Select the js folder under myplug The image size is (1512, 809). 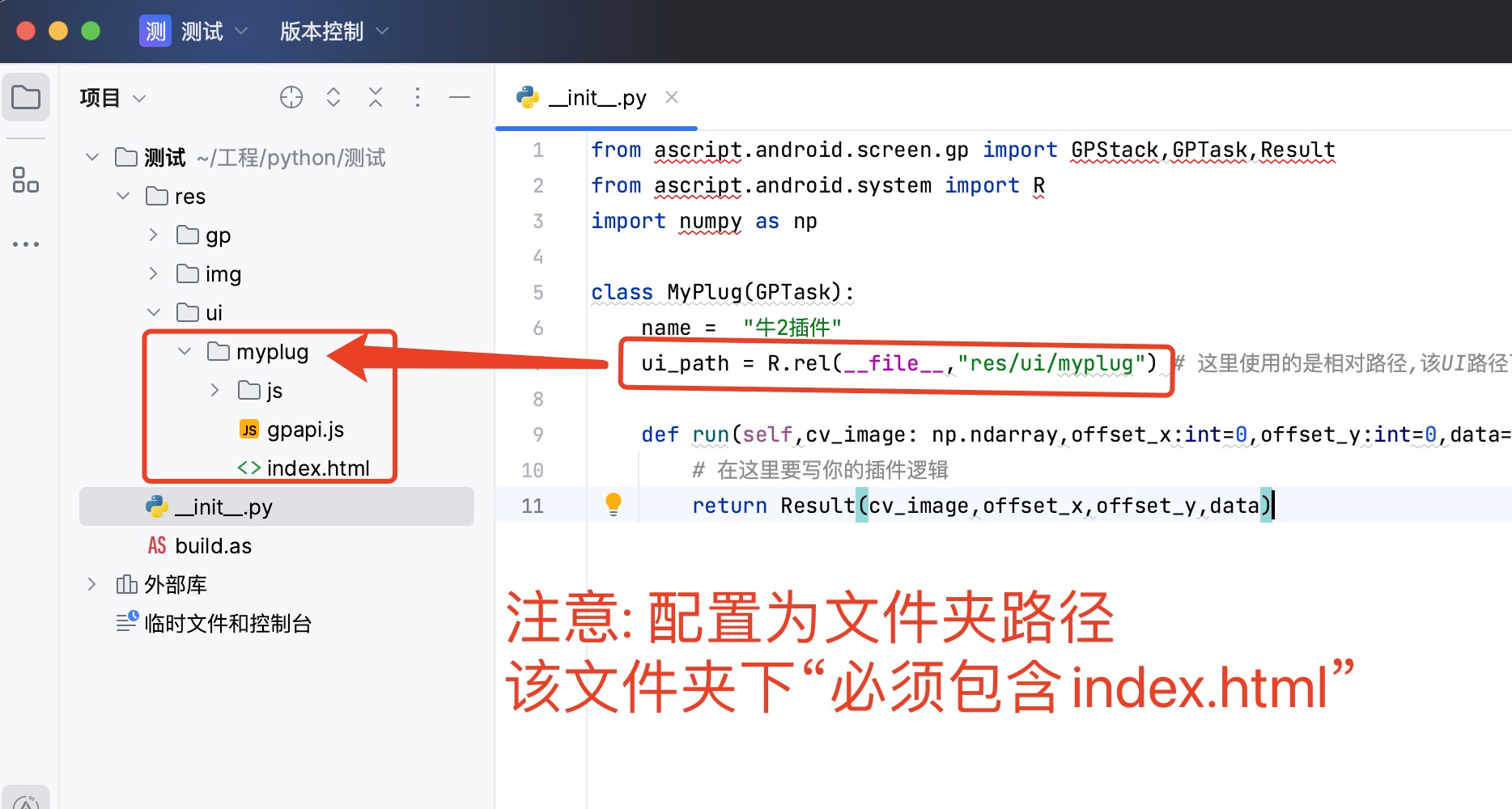pos(274,391)
